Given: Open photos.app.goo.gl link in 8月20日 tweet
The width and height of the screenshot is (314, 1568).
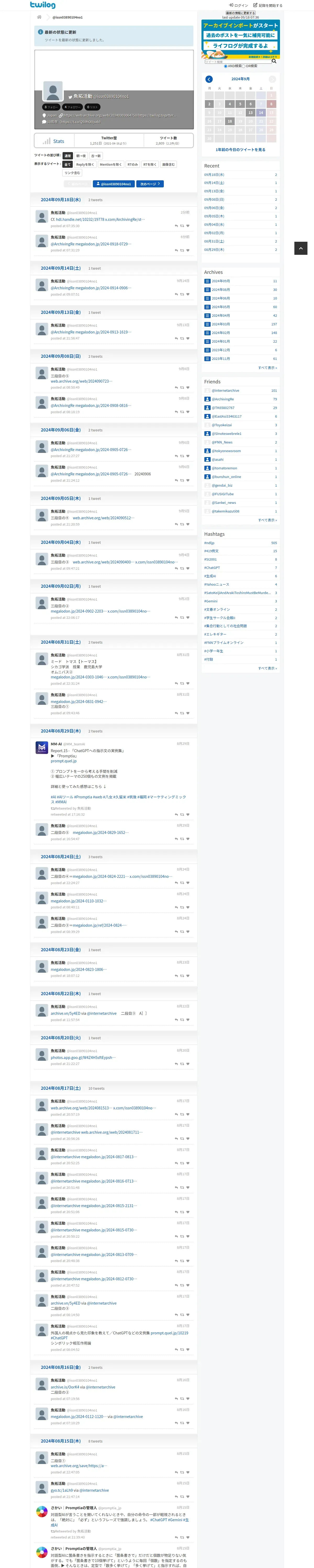Looking at the screenshot, I should tap(83, 1058).
